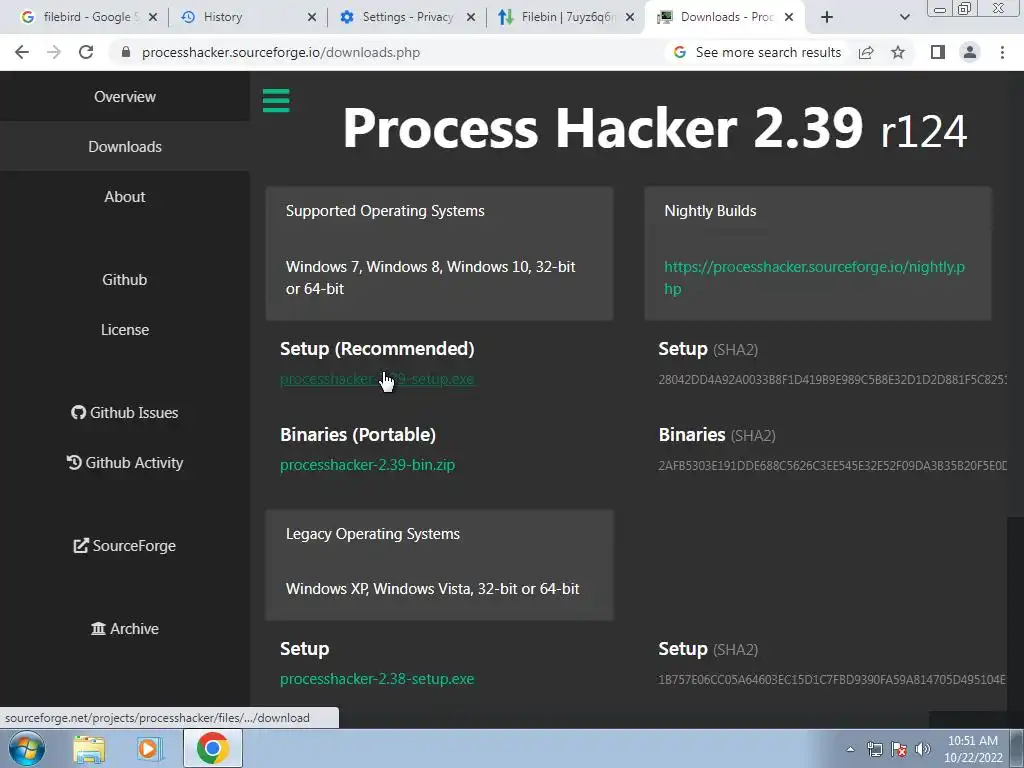Download processhacker-2.39-bin.zip portable binaries
Viewport: 1024px width, 768px height.
click(368, 465)
